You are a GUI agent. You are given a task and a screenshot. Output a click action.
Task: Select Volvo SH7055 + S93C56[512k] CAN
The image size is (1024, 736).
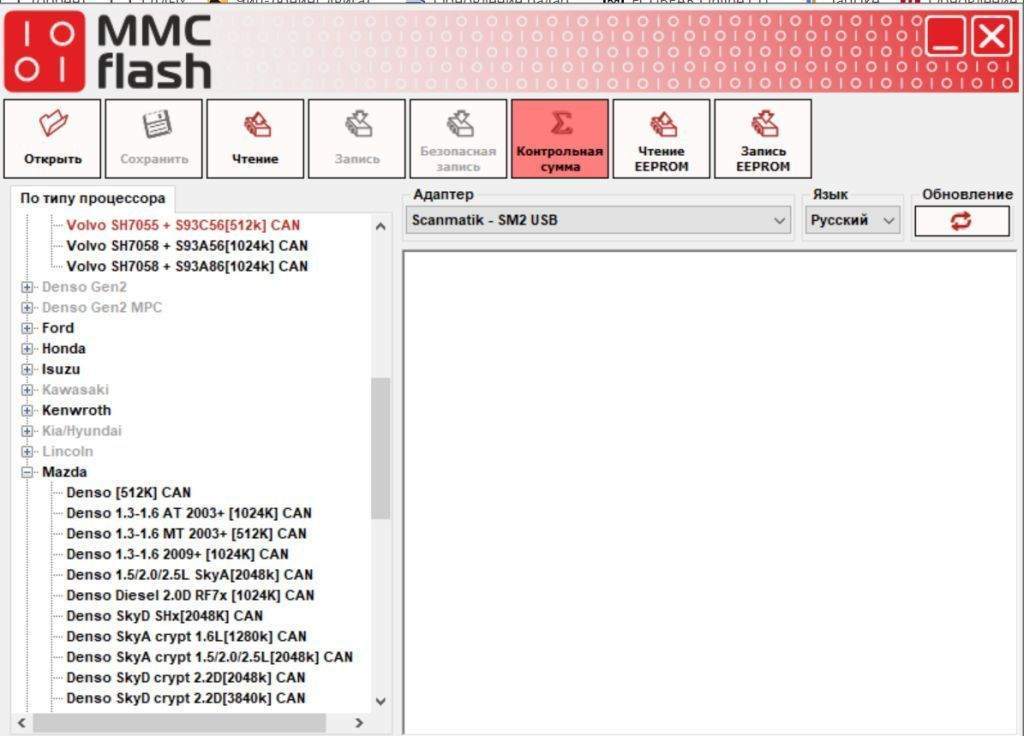[x=183, y=225]
